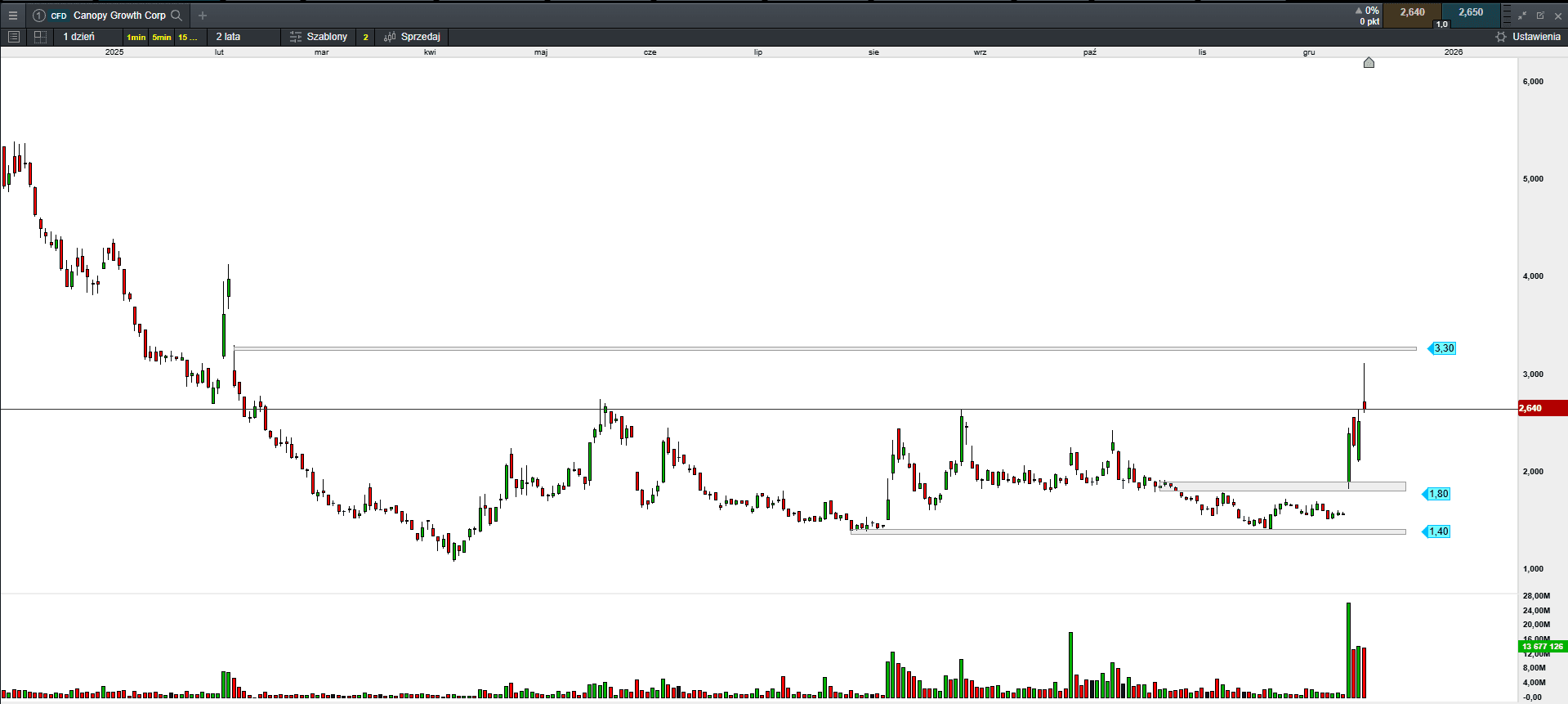Open the list panel icon in toolbar
The width and height of the screenshot is (1568, 704).
[14, 37]
